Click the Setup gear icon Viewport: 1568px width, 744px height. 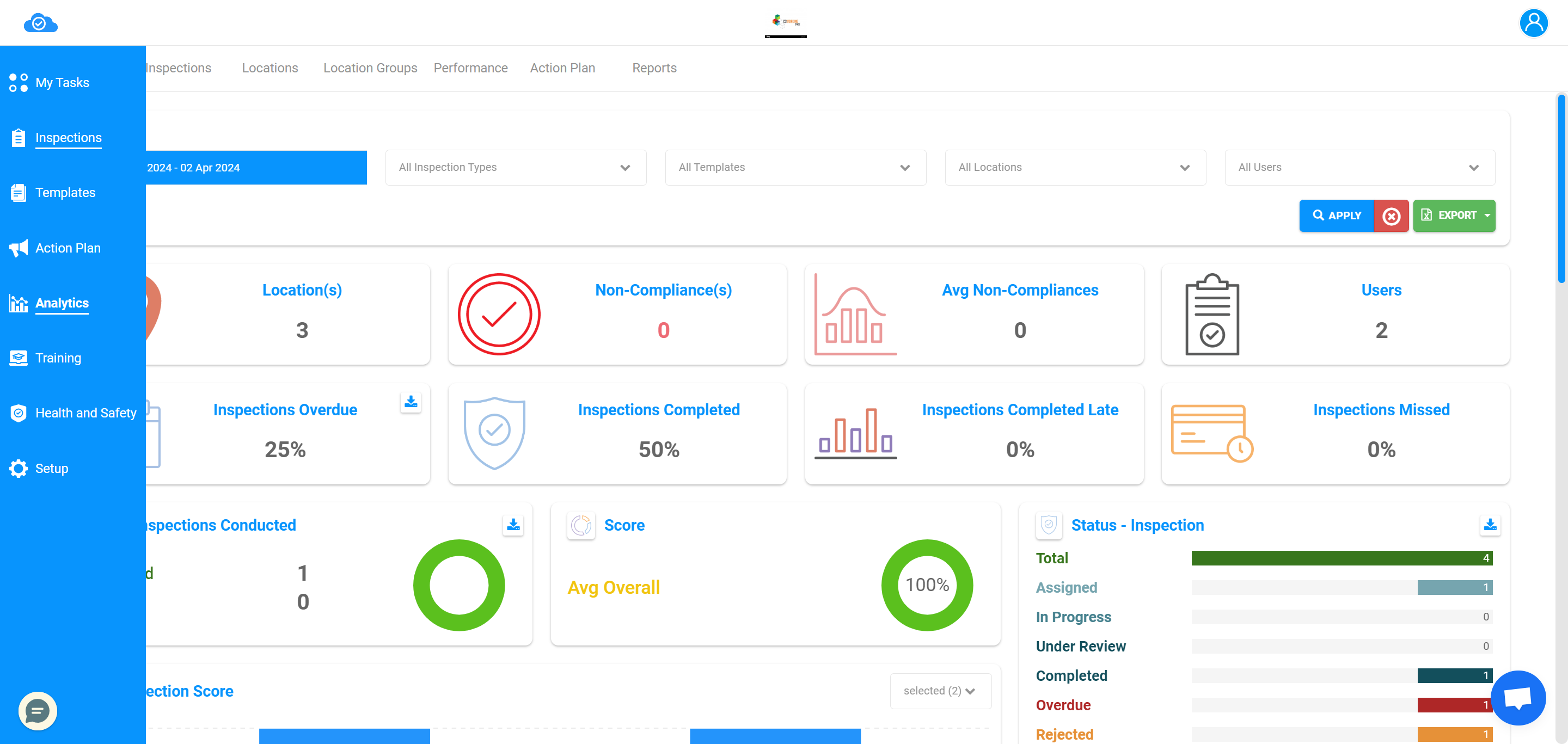coord(19,469)
